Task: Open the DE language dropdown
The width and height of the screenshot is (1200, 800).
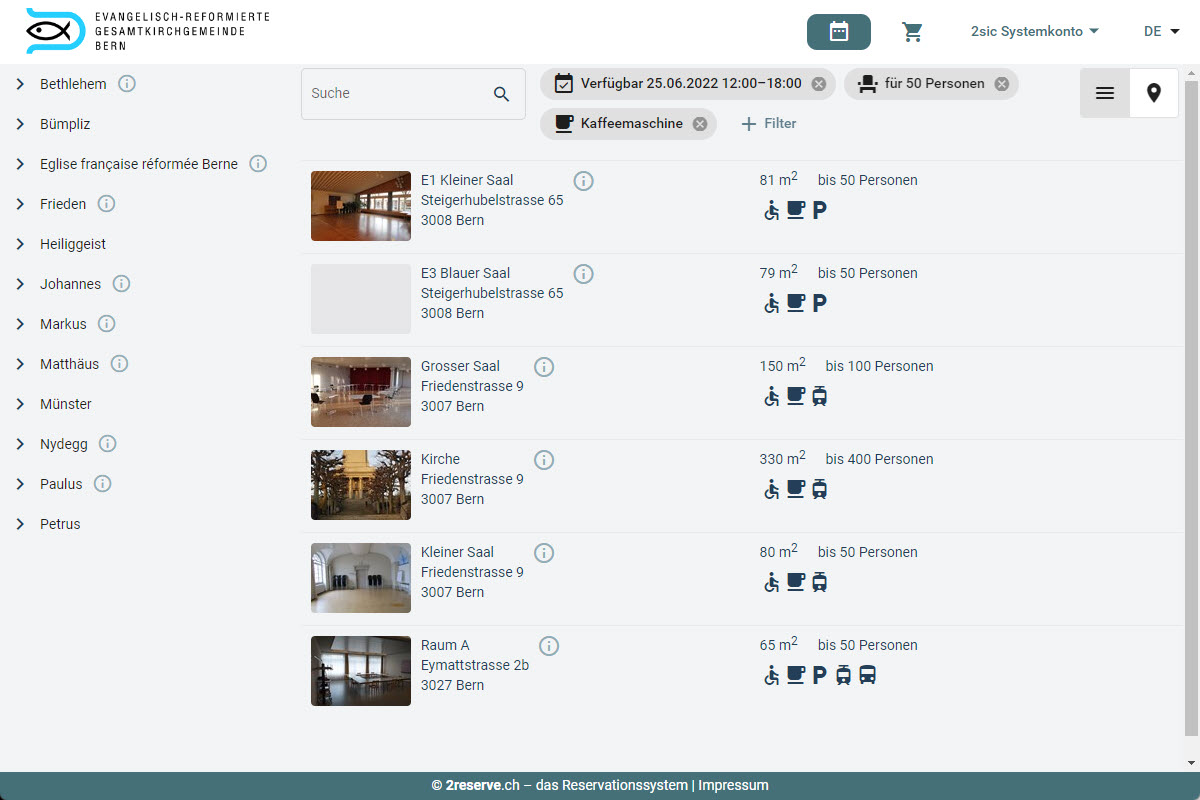Action: click(1161, 32)
